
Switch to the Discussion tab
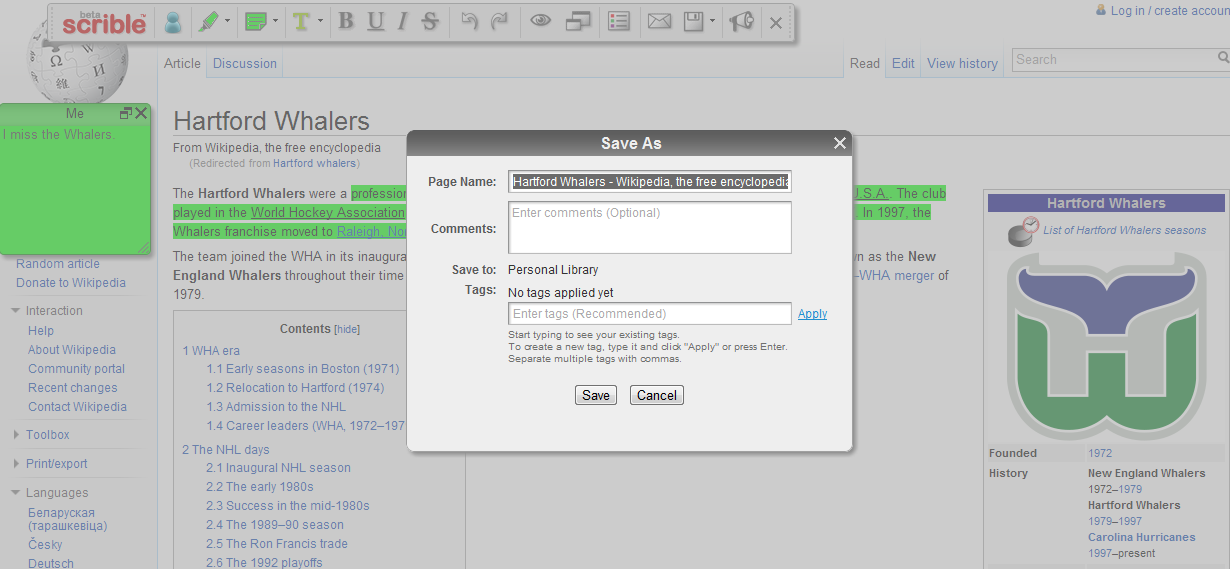(x=245, y=63)
